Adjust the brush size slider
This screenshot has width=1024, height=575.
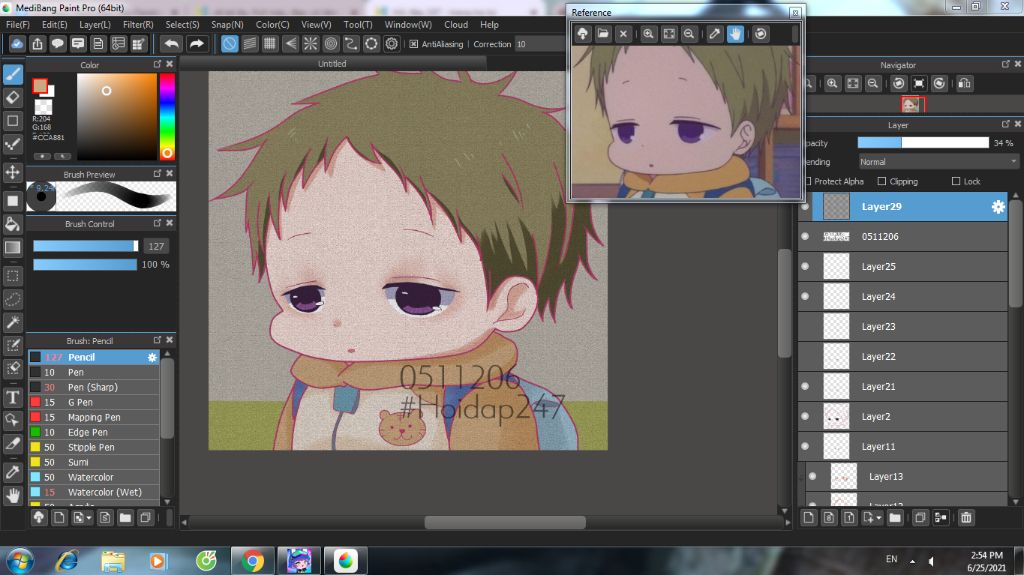[86, 246]
